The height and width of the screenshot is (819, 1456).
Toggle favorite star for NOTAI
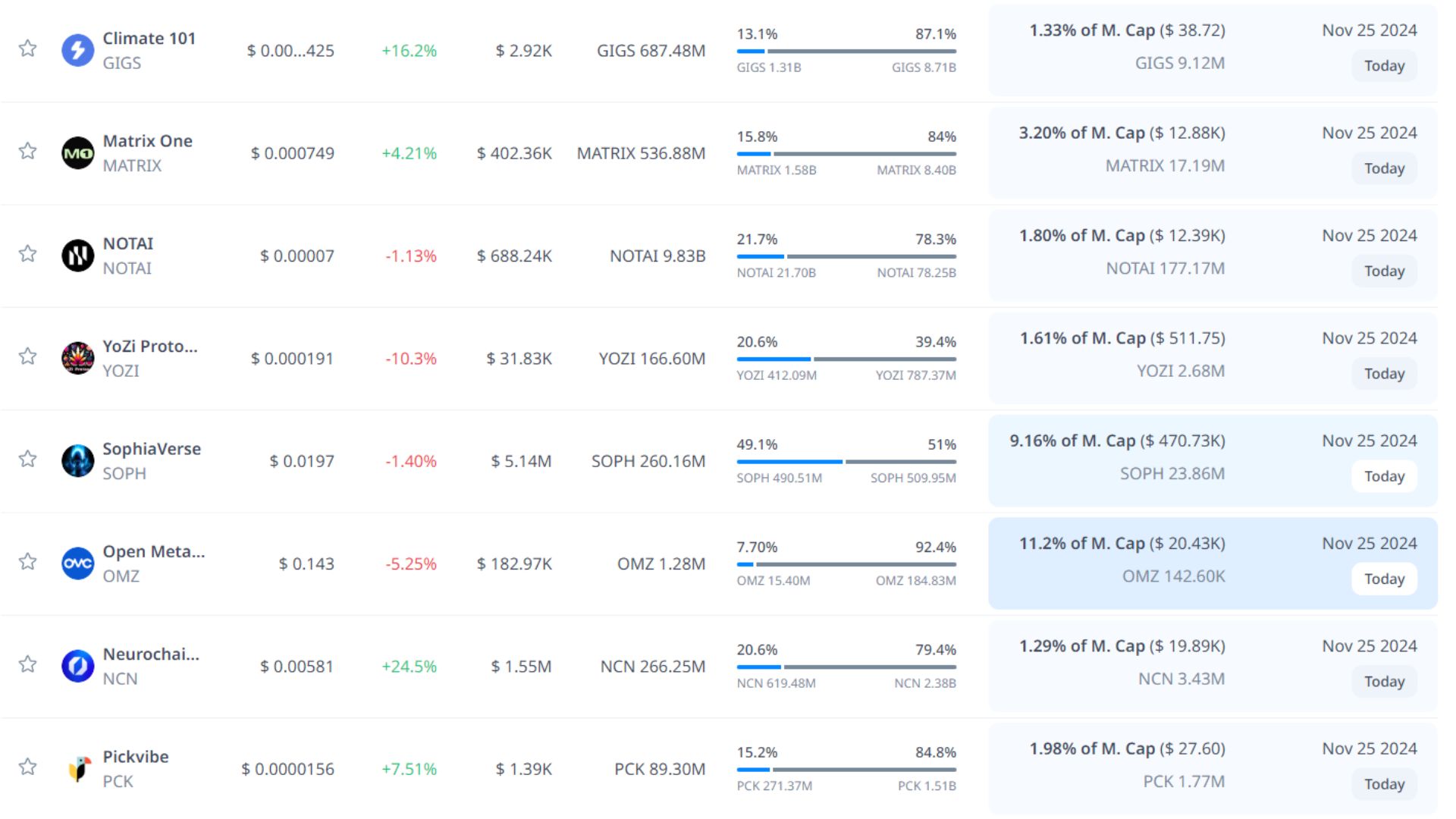[28, 253]
